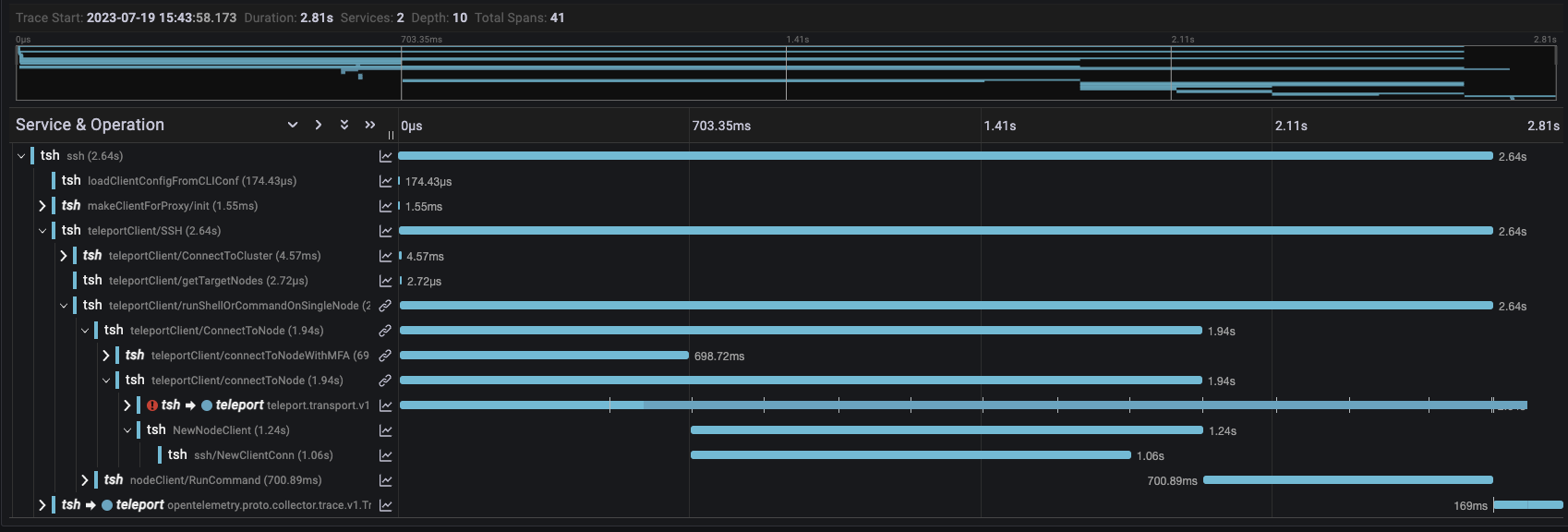Image resolution: width=1568 pixels, height=532 pixels.
Task: Expand the teleportClient/ConnectToCluster span
Action: pos(64,256)
